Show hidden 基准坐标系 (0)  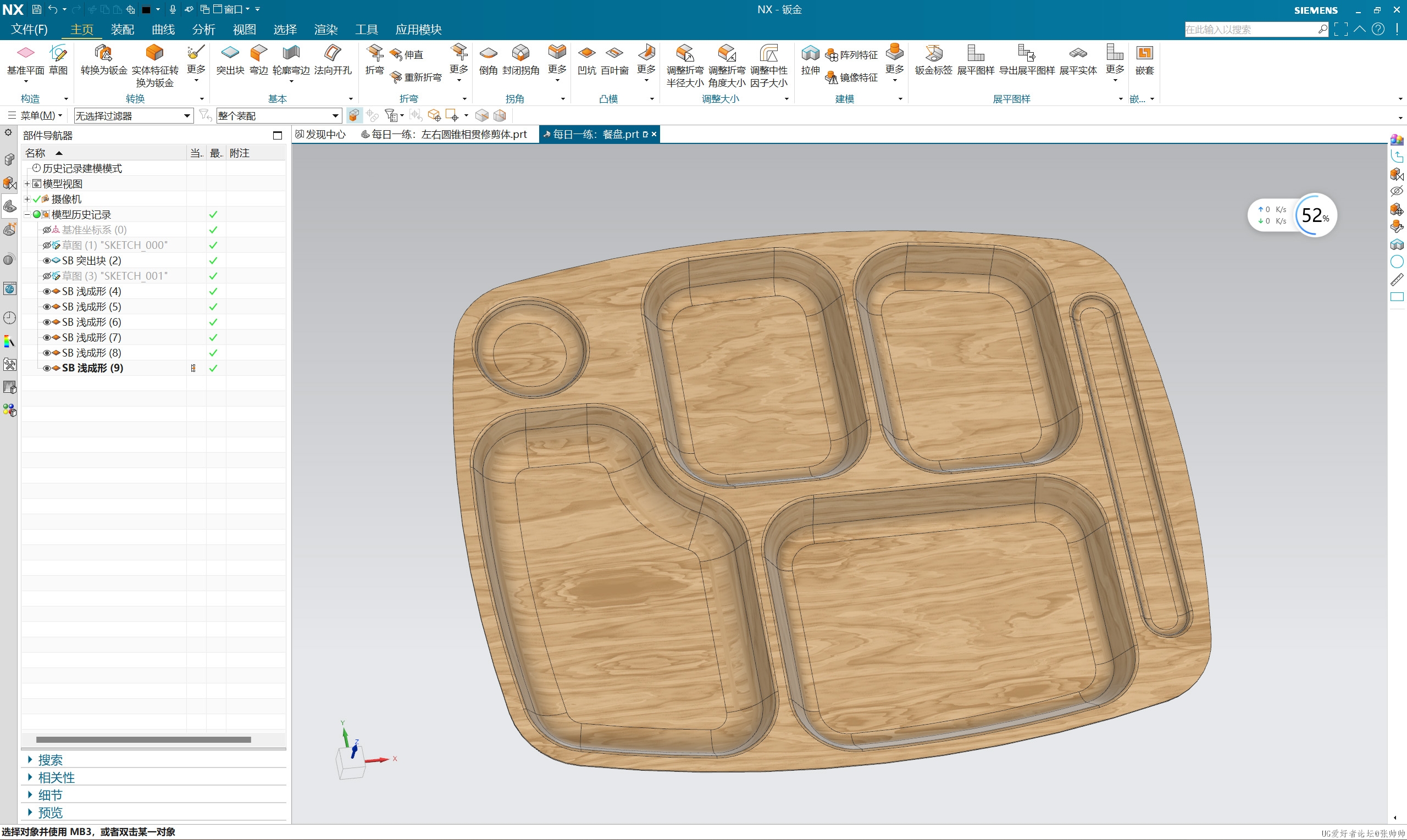(46, 230)
